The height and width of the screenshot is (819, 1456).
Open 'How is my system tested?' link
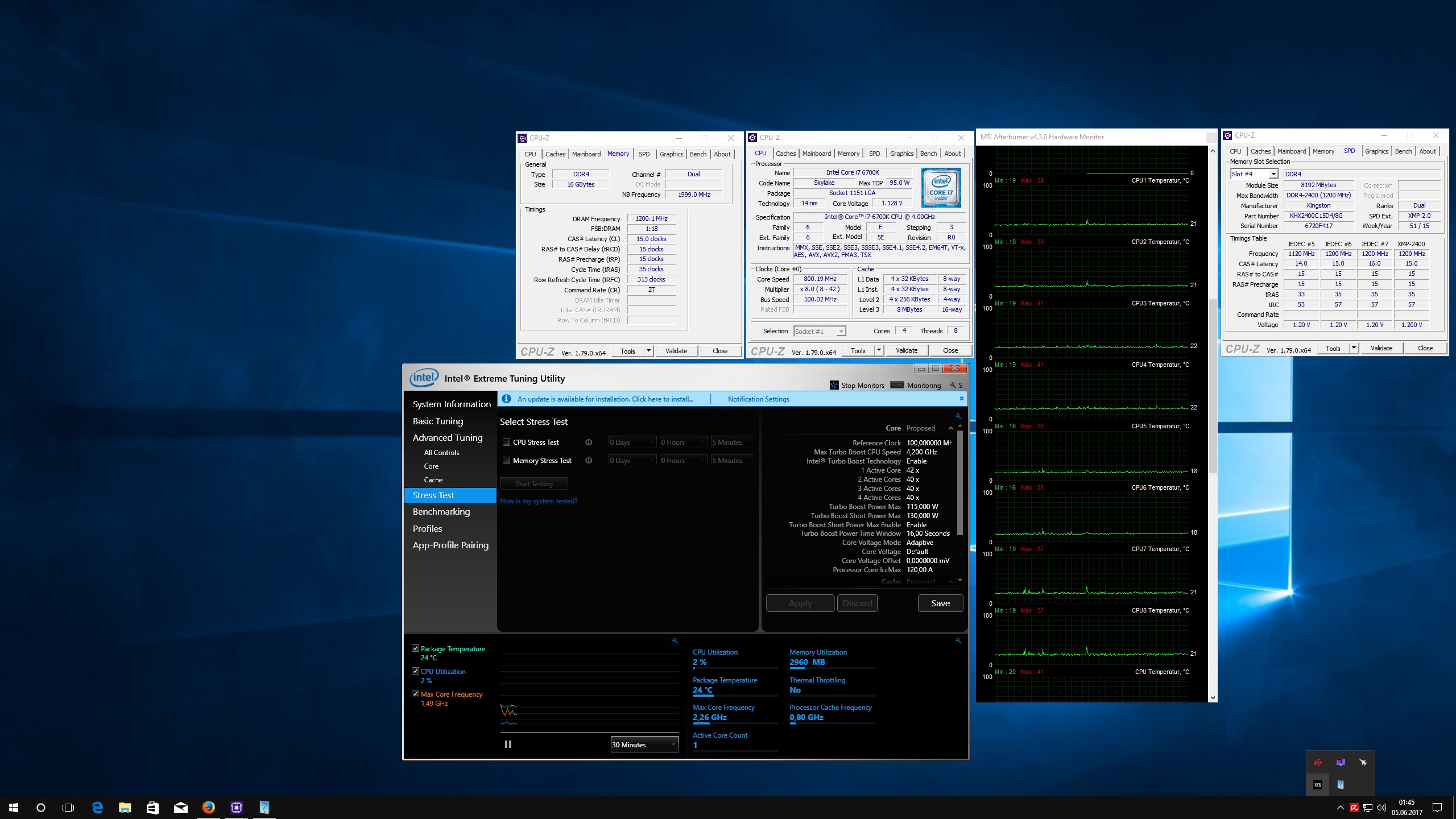click(x=538, y=501)
